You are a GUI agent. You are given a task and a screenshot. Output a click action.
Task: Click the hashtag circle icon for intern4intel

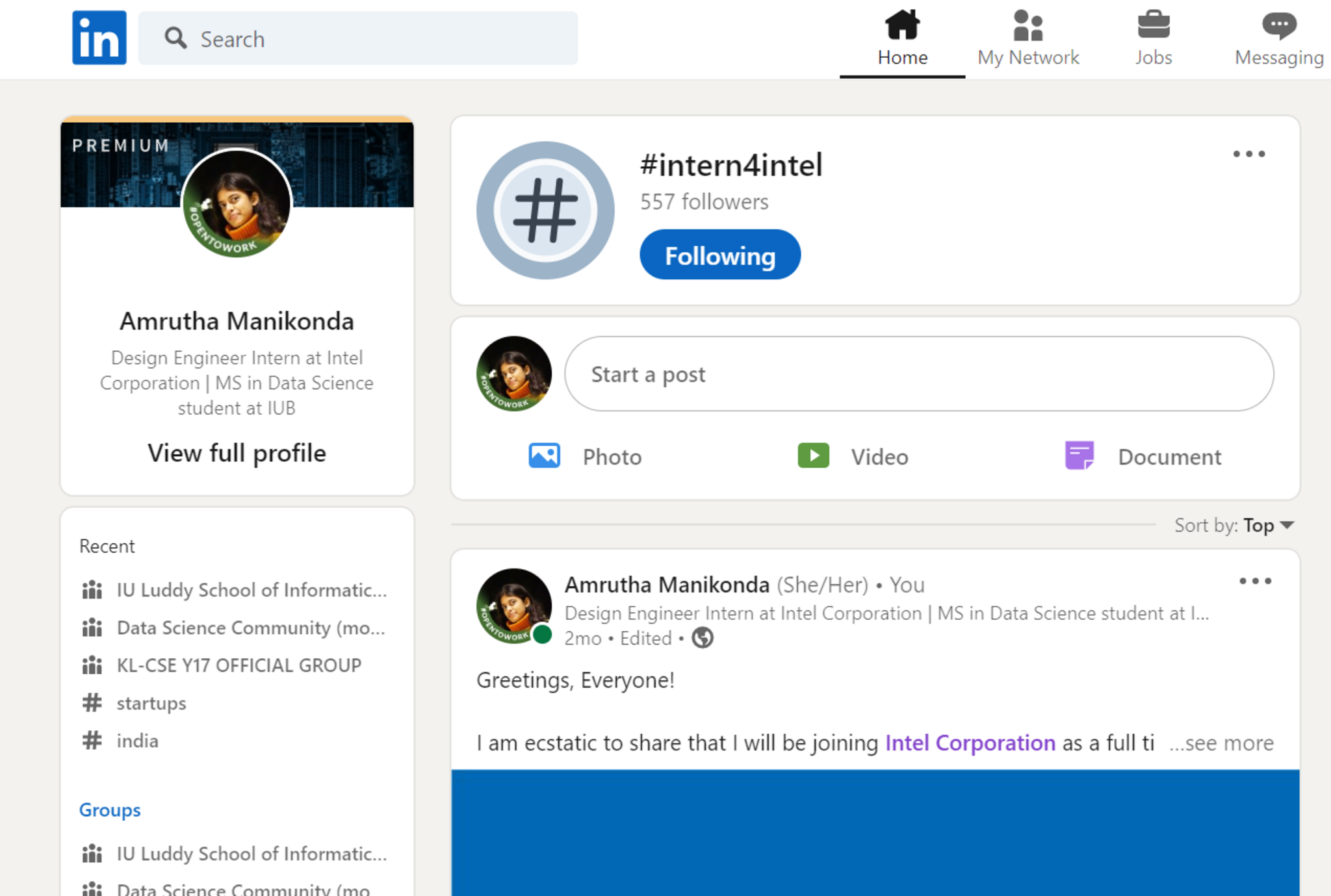[545, 211]
